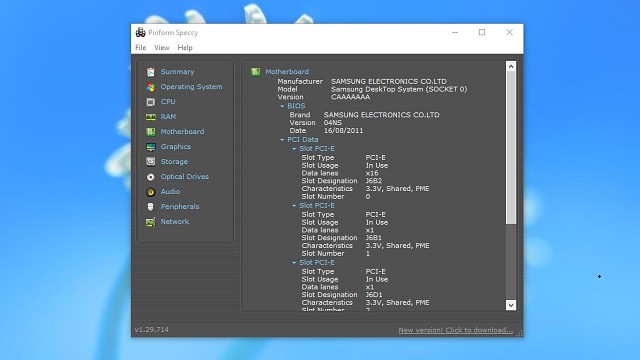Open the Optical Drives disc icon
Screen dimensions: 640x360
(151, 177)
